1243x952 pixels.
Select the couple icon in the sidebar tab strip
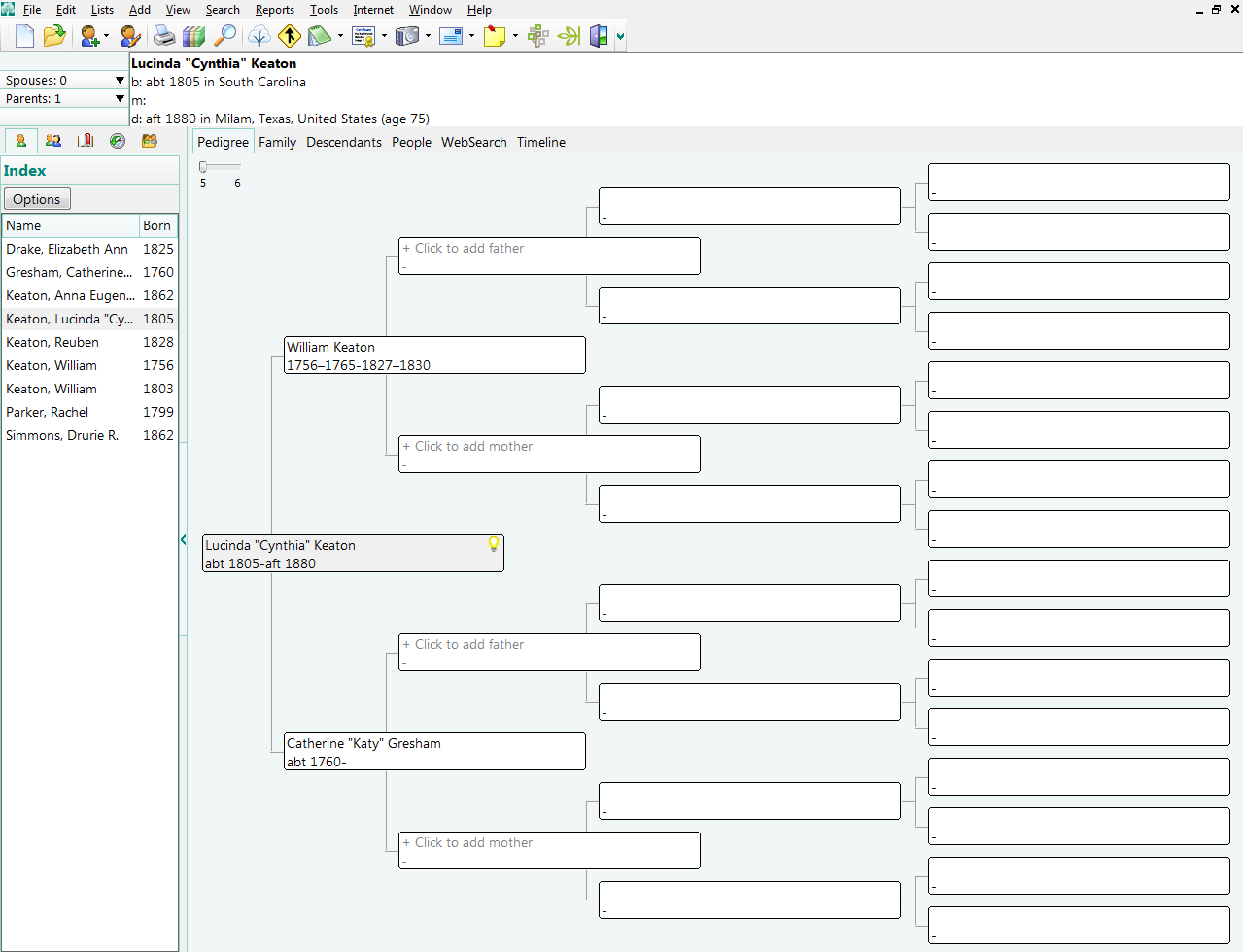pos(53,142)
